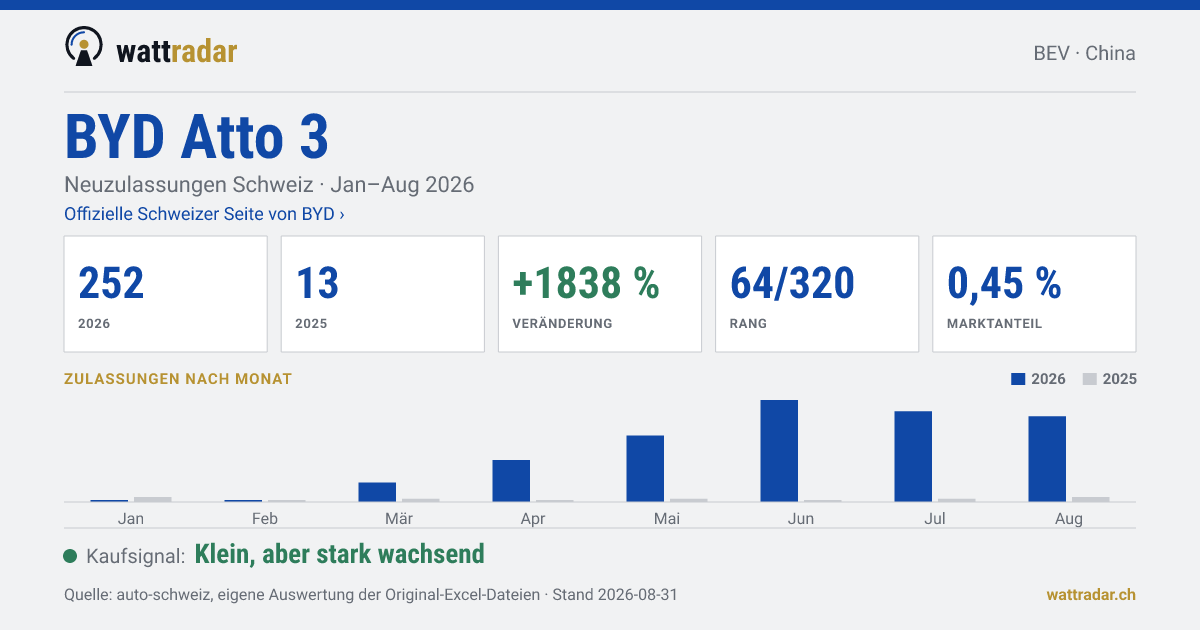Image resolution: width=1200 pixels, height=630 pixels.
Task: Click the blue April 2026 bar
Action: 511,481
